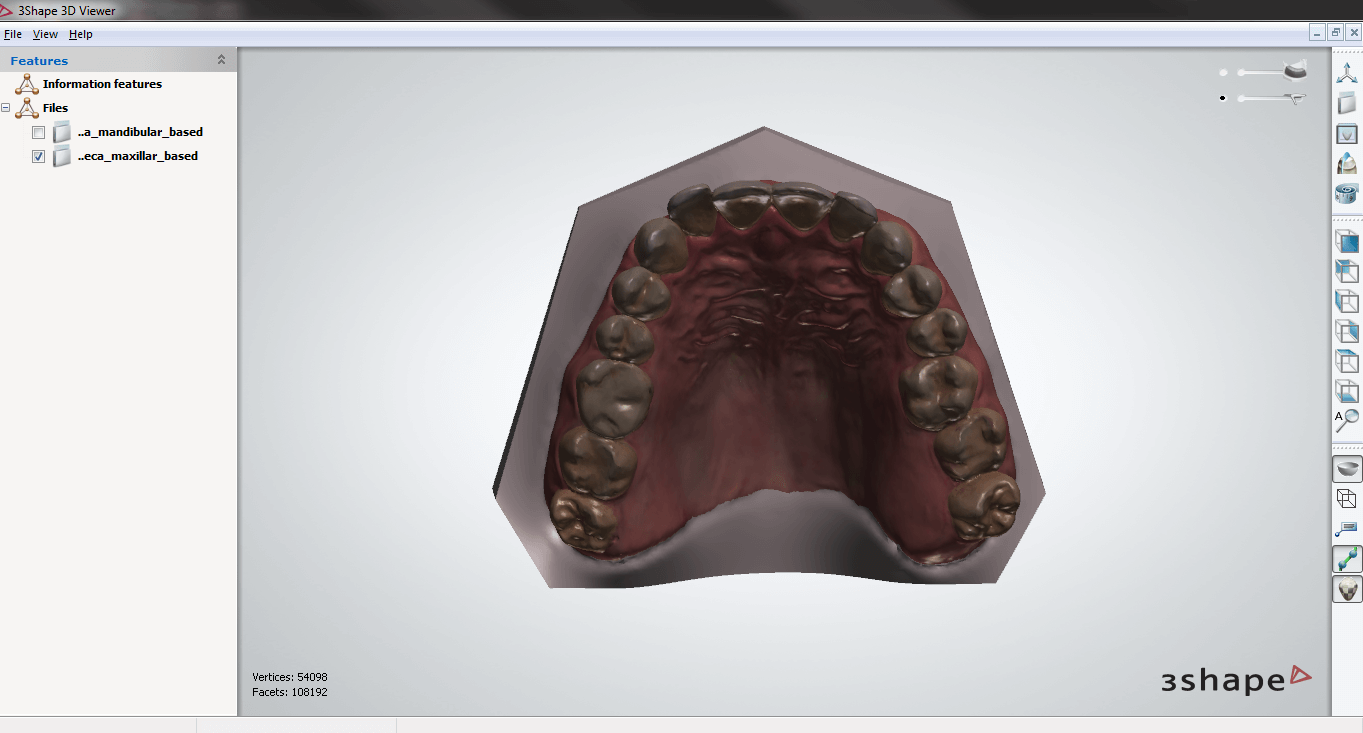Click the magnifier with letter A icon
This screenshot has width=1363, height=733.
pos(1347,421)
